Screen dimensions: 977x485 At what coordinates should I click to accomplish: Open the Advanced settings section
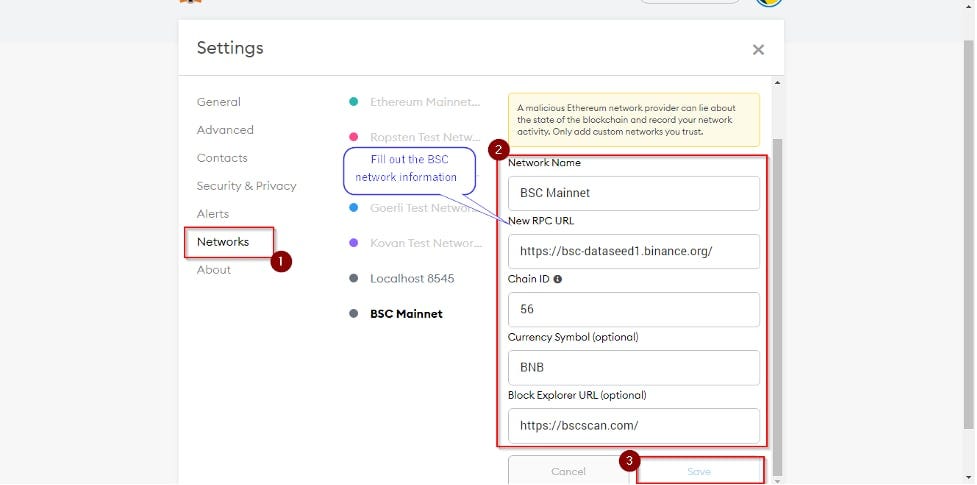[x=225, y=130]
